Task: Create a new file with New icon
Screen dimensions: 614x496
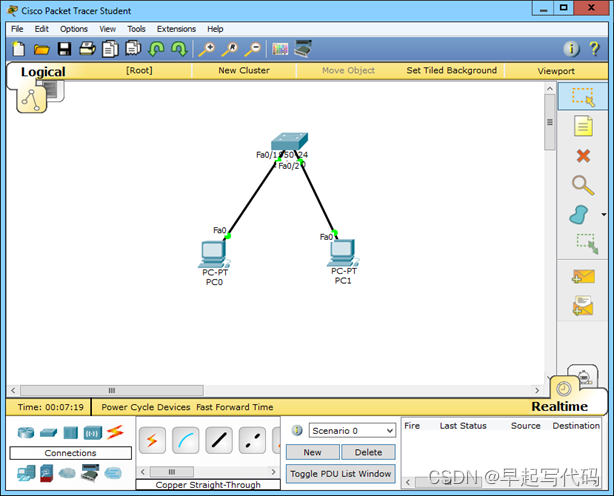Action: pyautogui.click(x=18, y=49)
